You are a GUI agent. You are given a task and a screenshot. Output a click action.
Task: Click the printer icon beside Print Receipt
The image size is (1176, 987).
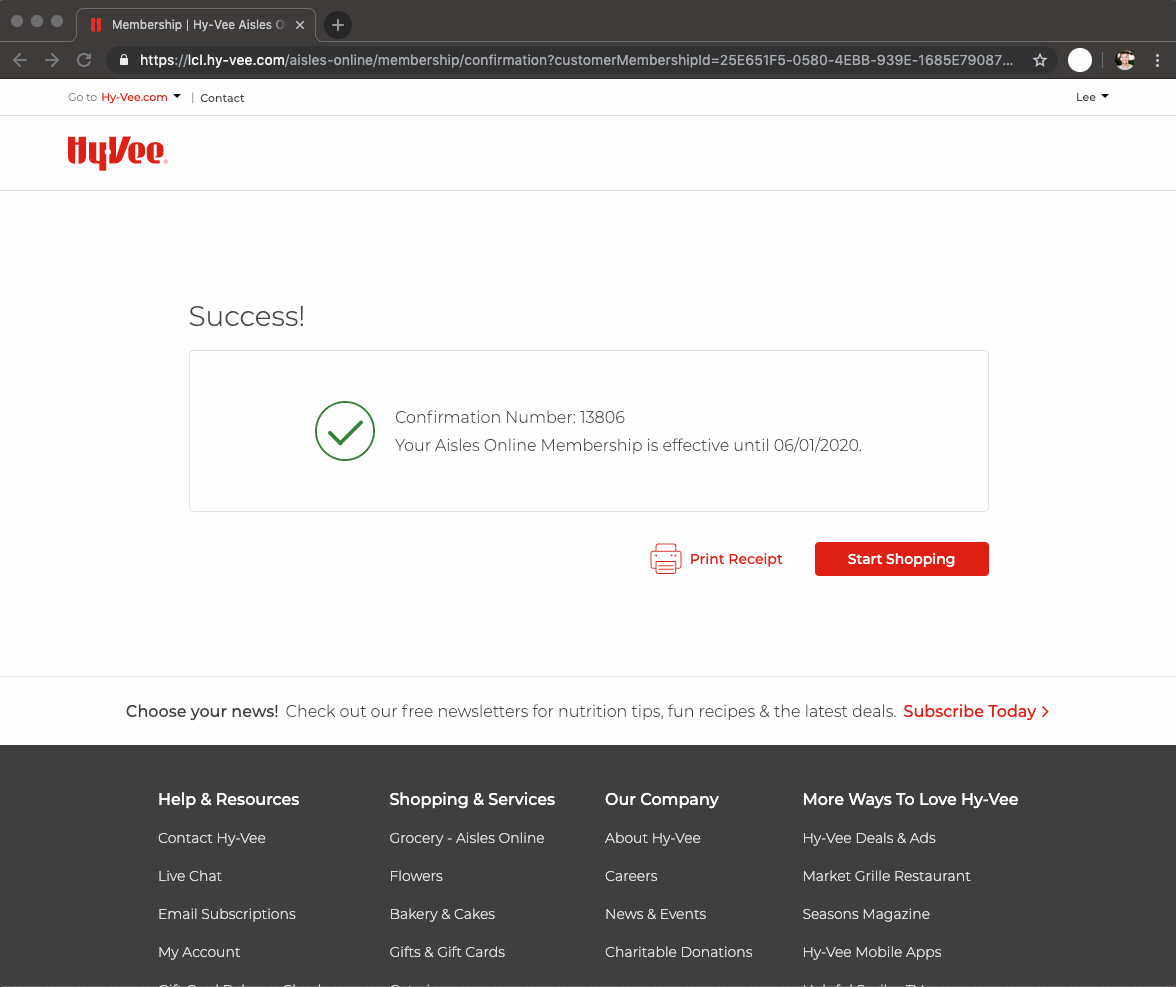point(665,559)
